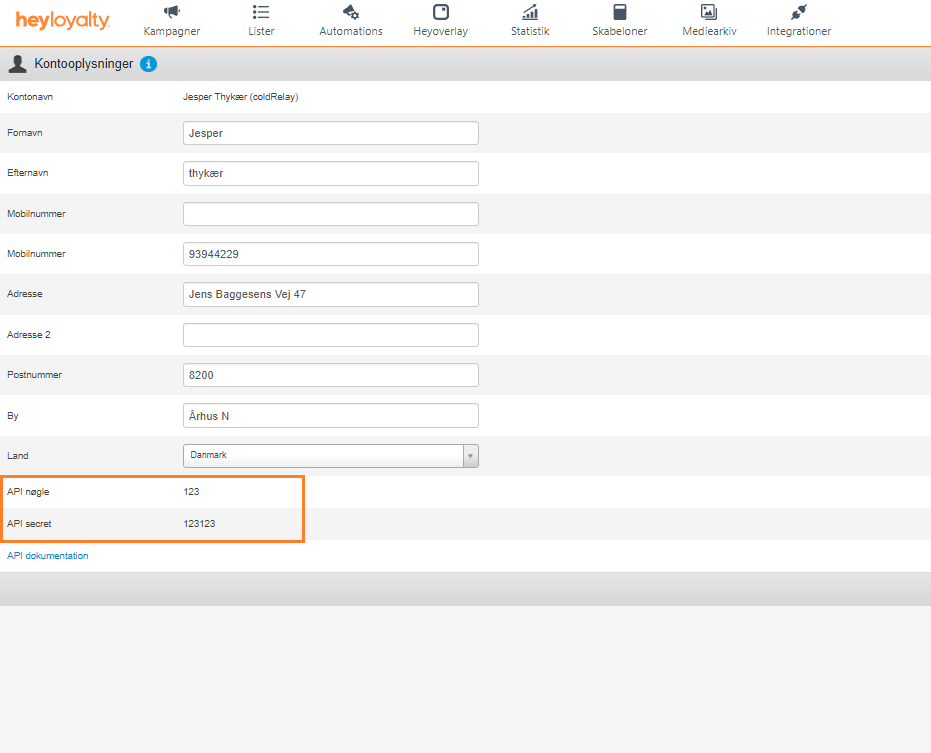
Task: Open the Land dropdown showing Danmark
Action: pyautogui.click(x=331, y=455)
